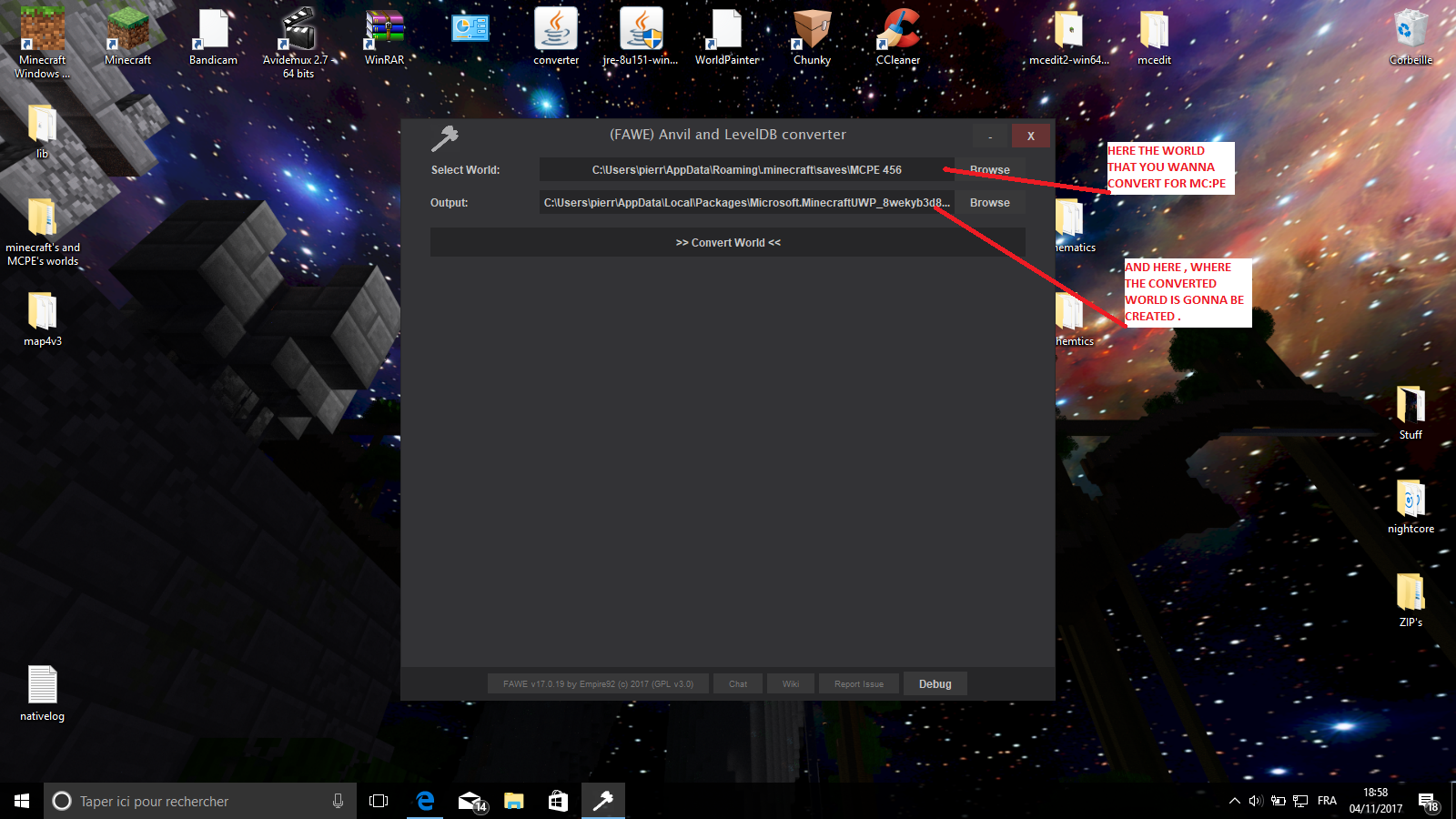The height and width of the screenshot is (819, 1456).
Task: Browse for the Select World folder
Action: point(989,170)
